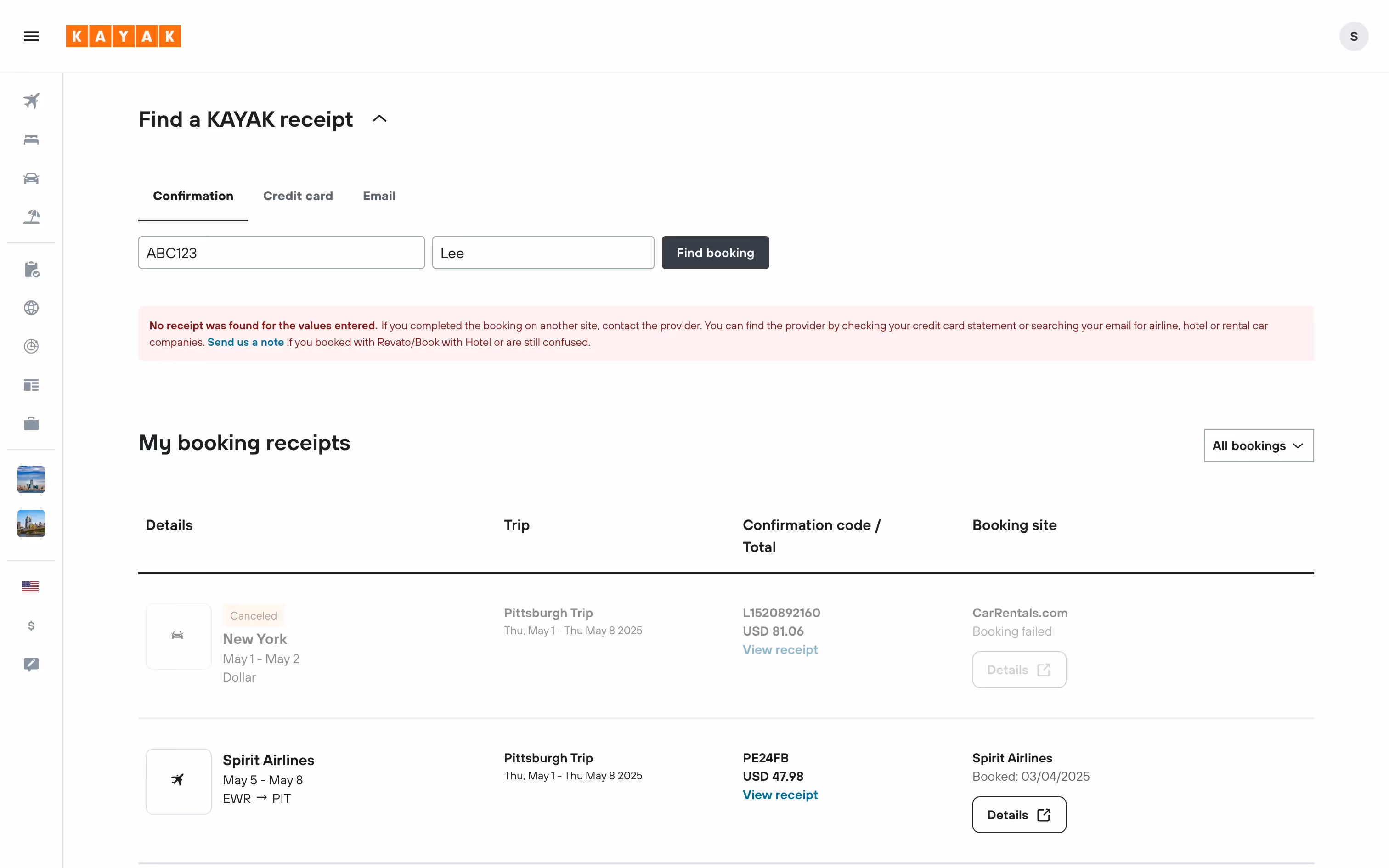Collapse the Find a KAYAK receipt section
The image size is (1389, 868).
point(379,119)
